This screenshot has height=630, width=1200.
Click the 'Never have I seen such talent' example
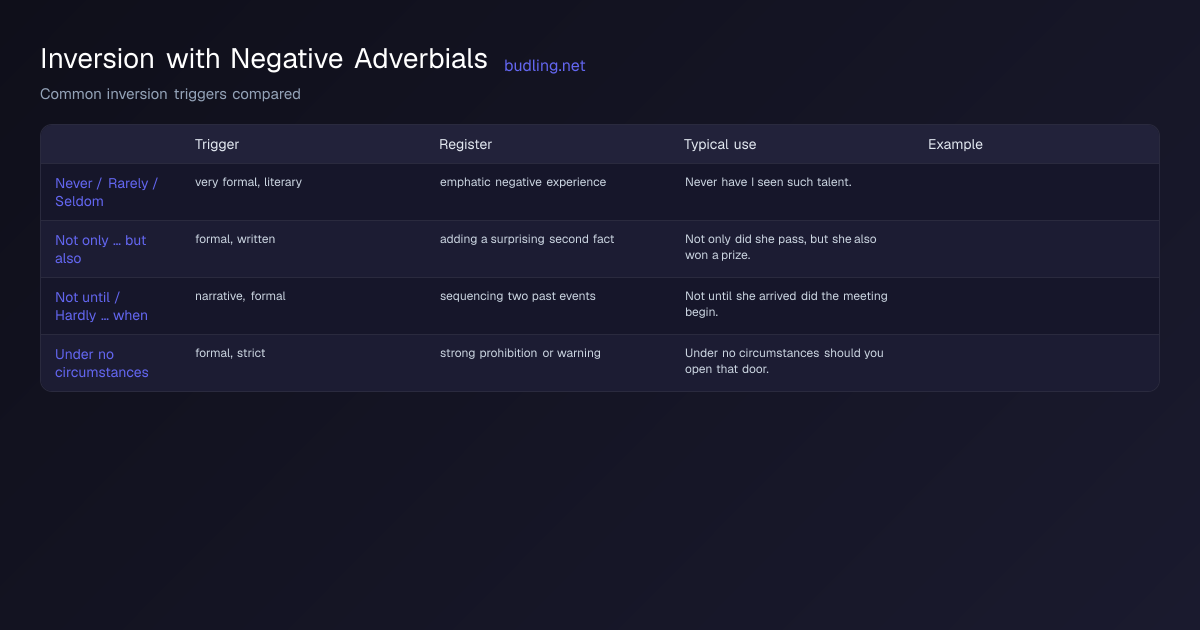coord(768,182)
